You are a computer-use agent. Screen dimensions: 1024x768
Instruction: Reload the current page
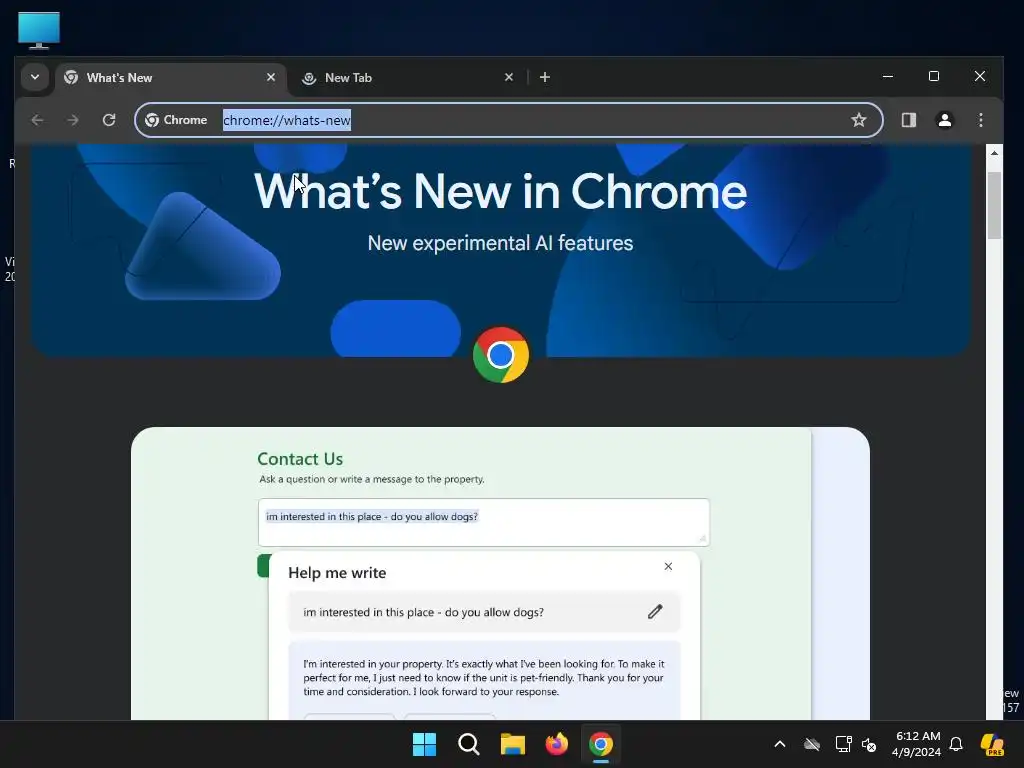109,120
